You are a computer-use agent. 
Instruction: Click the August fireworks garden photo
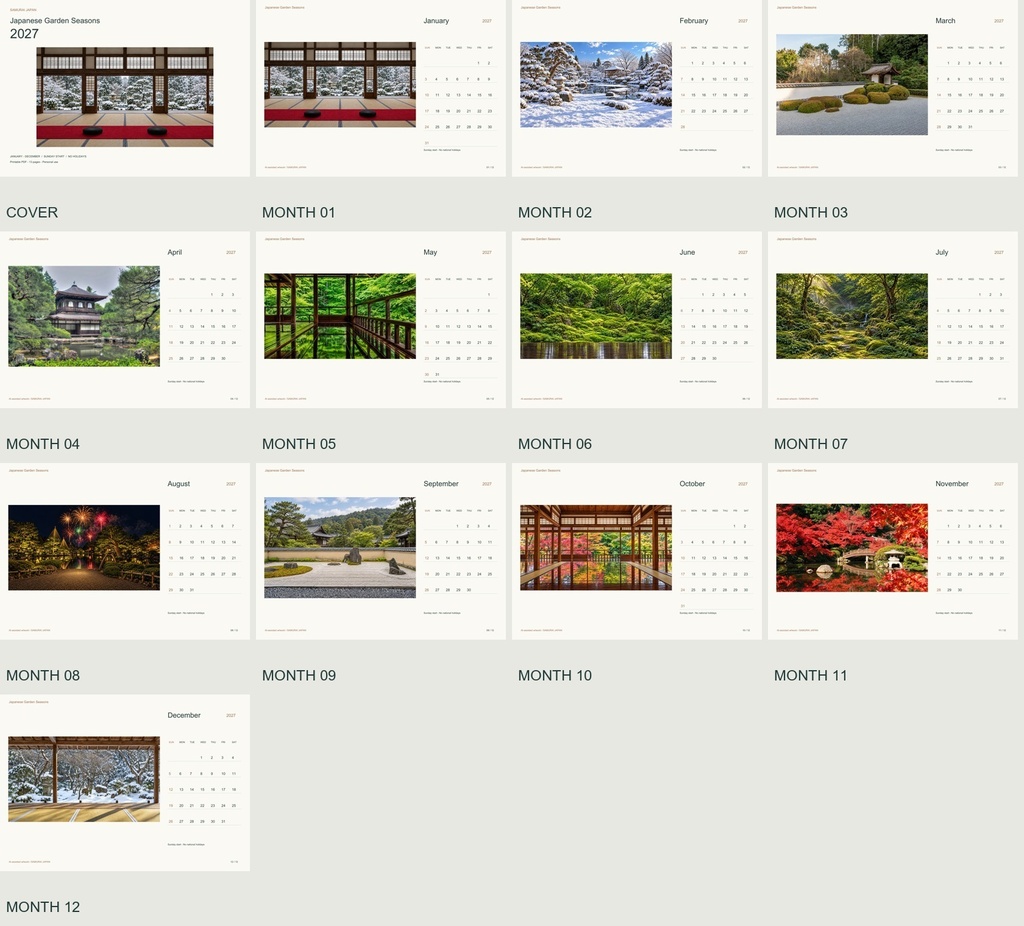coord(84,547)
